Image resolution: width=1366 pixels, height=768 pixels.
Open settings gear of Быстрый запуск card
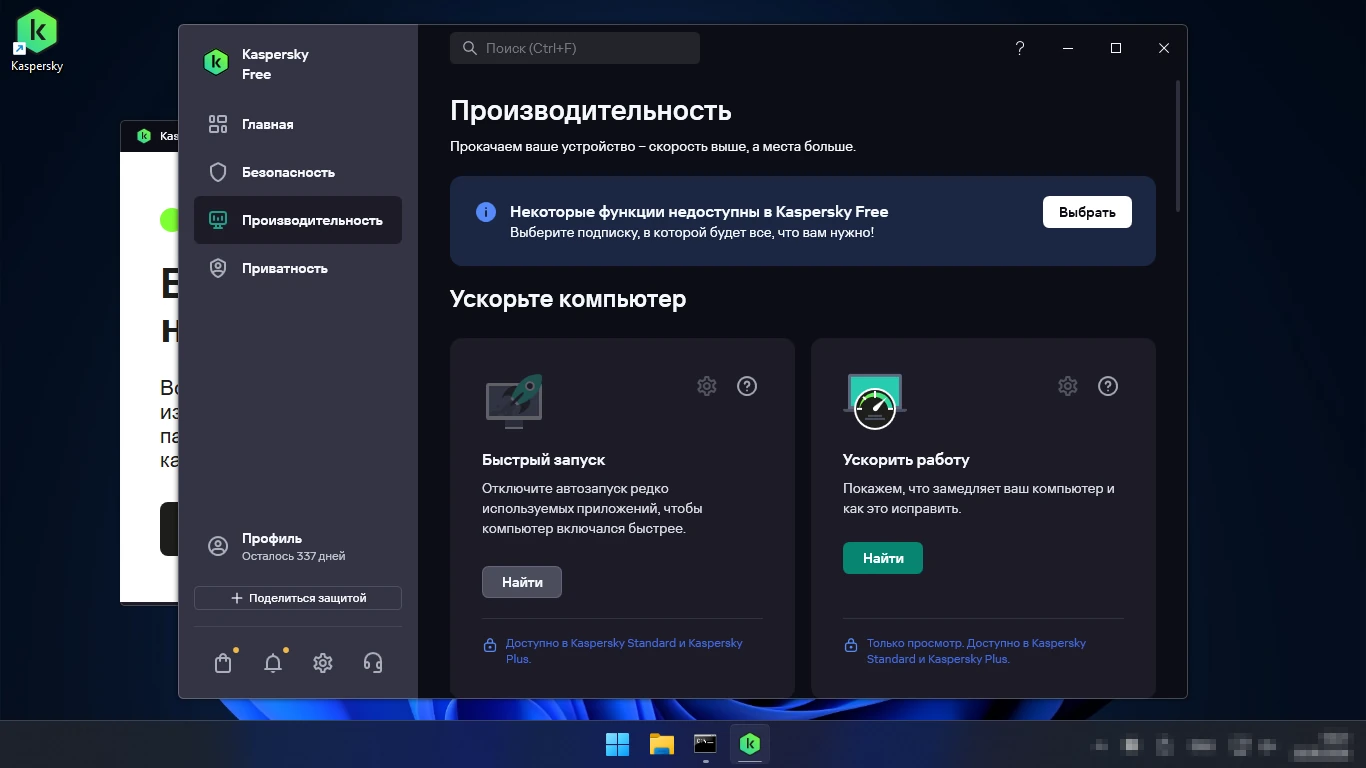coord(707,386)
